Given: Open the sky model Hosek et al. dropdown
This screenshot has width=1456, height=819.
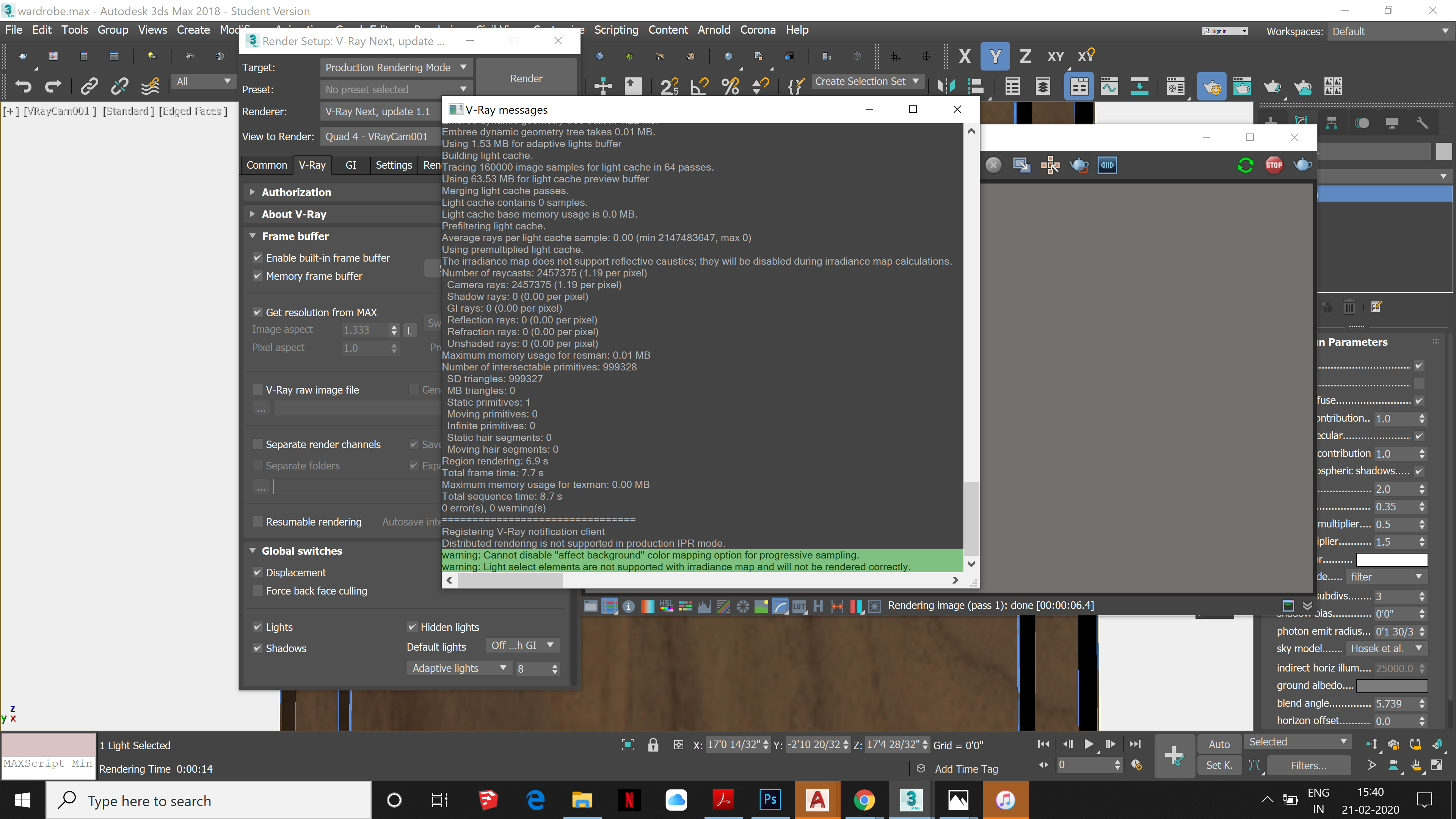Looking at the screenshot, I should (x=1386, y=648).
